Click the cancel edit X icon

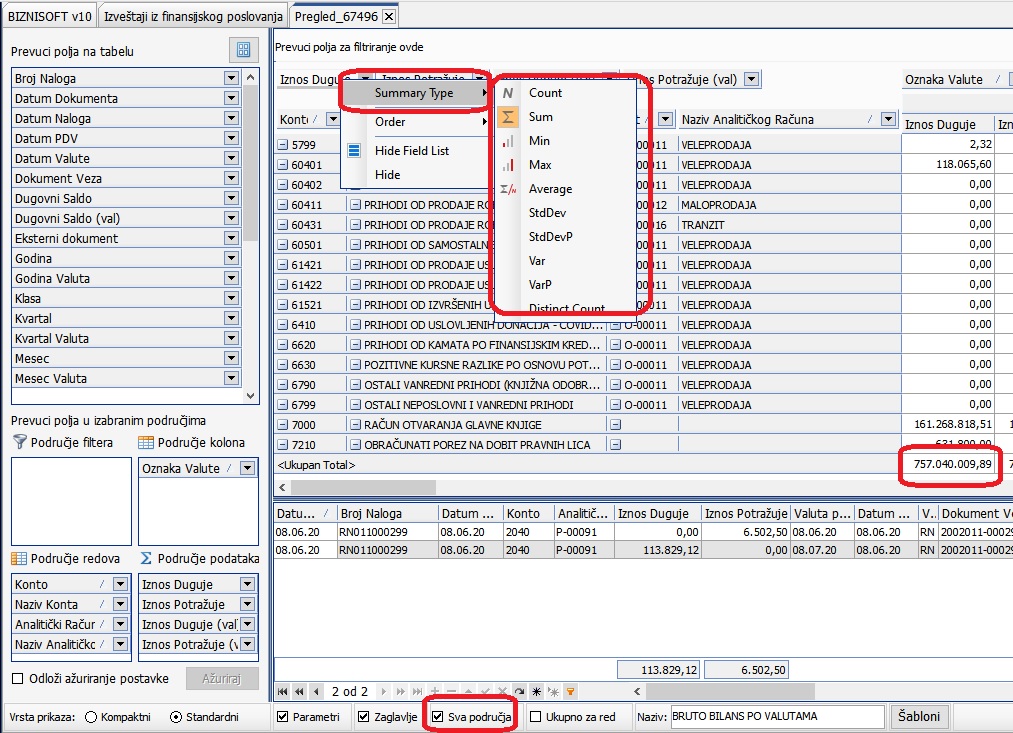coord(503,692)
